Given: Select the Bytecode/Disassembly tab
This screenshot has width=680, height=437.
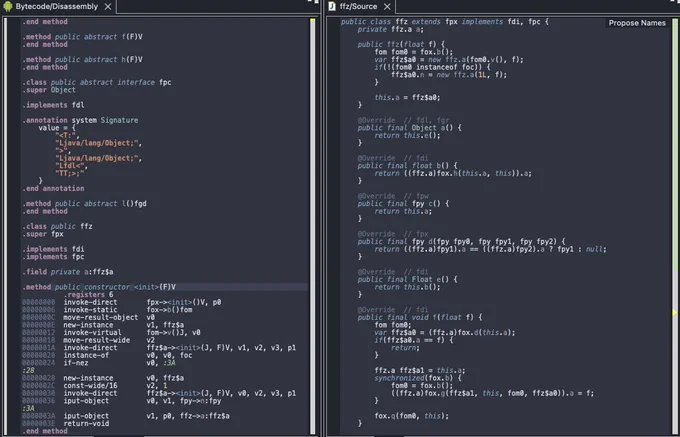Looking at the screenshot, I should point(58,7).
